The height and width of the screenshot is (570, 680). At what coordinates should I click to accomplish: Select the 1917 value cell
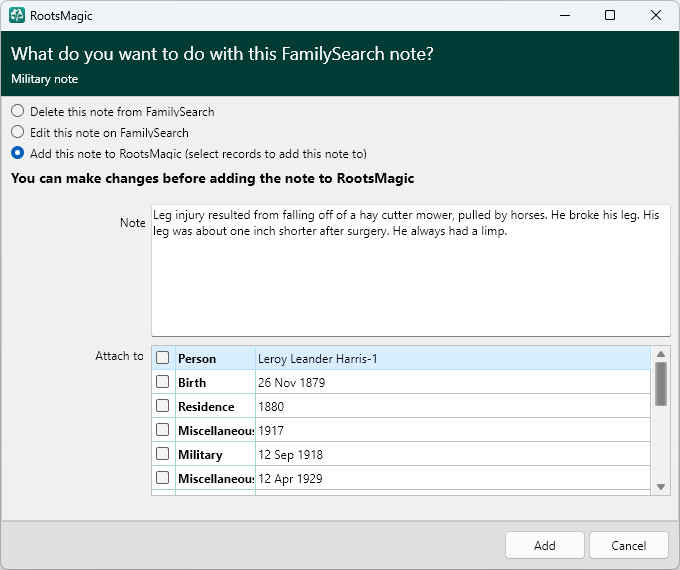(x=453, y=430)
